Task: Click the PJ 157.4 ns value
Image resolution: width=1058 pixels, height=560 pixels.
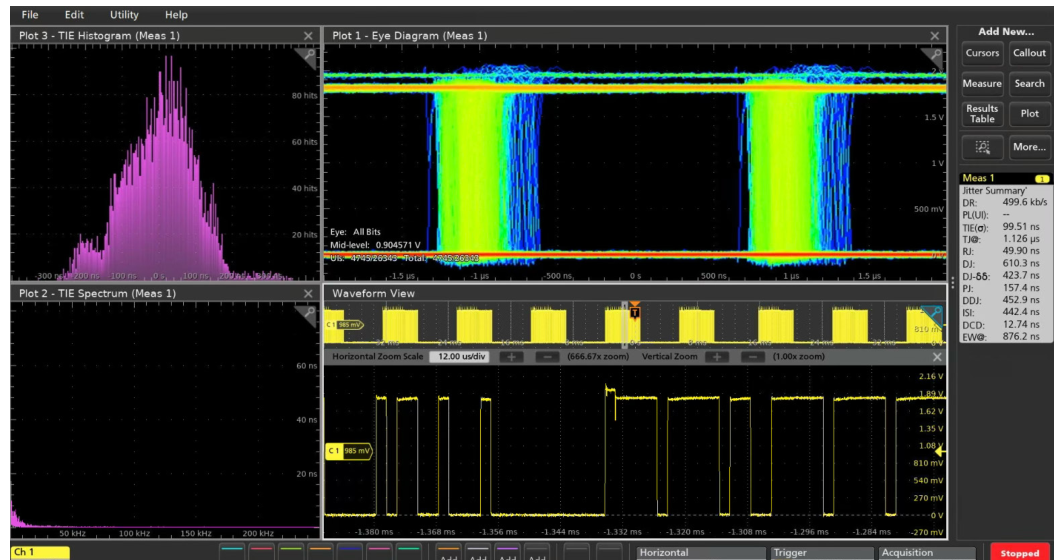Action: pyautogui.click(x=1022, y=287)
